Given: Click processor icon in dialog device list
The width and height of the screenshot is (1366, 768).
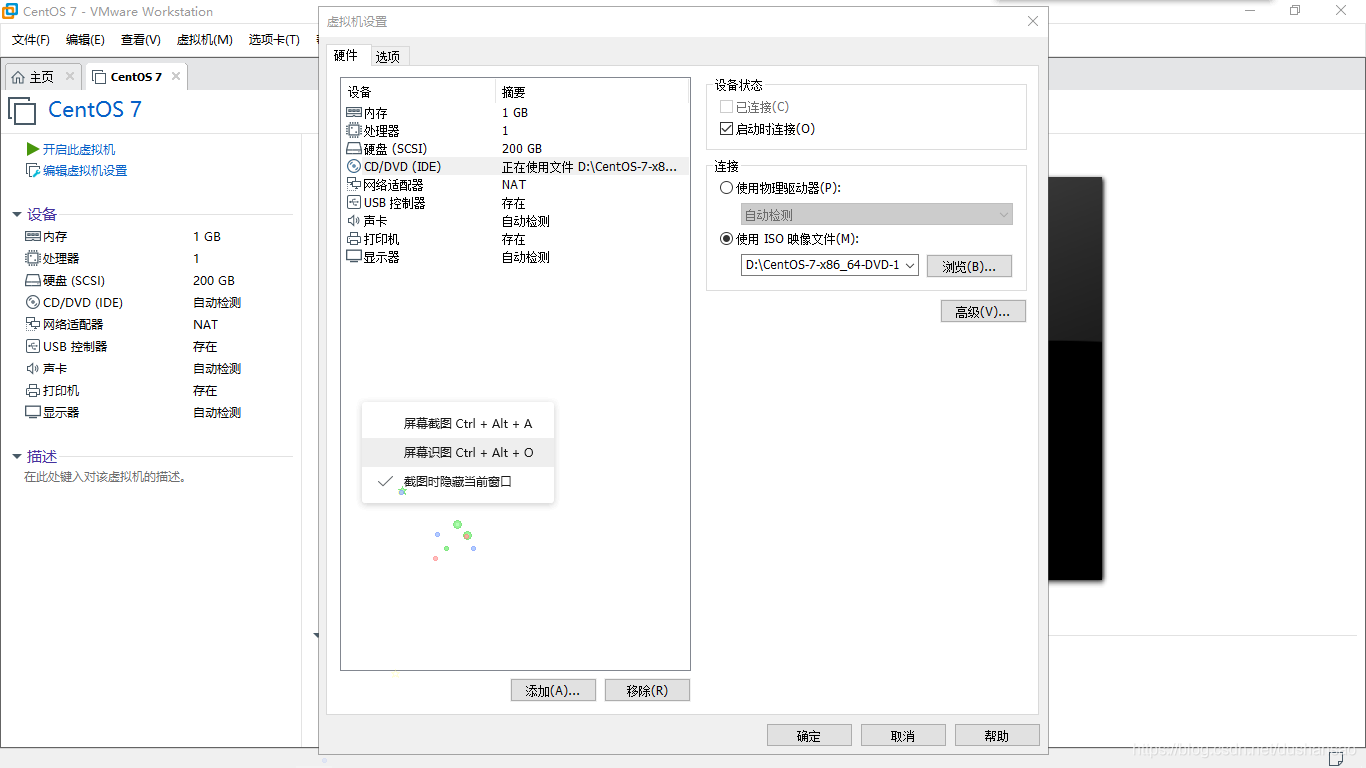Looking at the screenshot, I should [x=354, y=131].
